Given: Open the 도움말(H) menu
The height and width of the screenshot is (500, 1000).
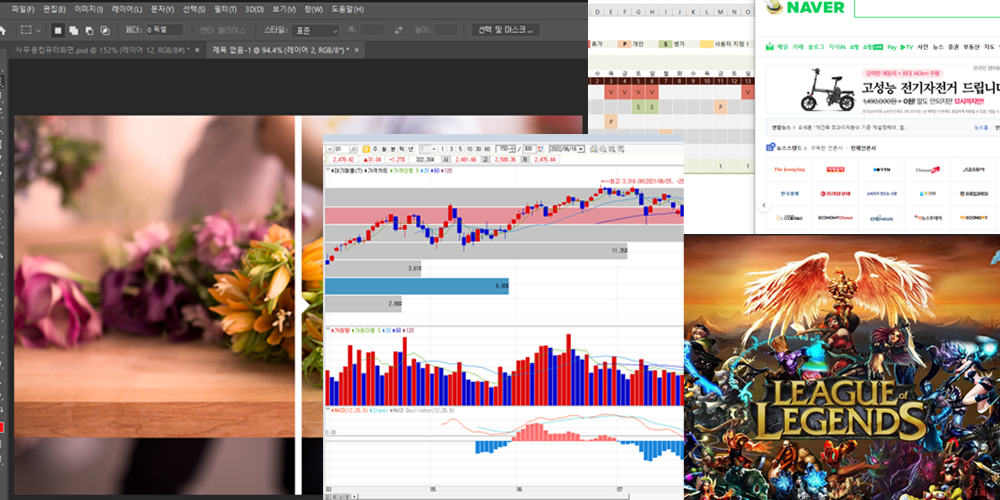Looking at the screenshot, I should point(348,10).
